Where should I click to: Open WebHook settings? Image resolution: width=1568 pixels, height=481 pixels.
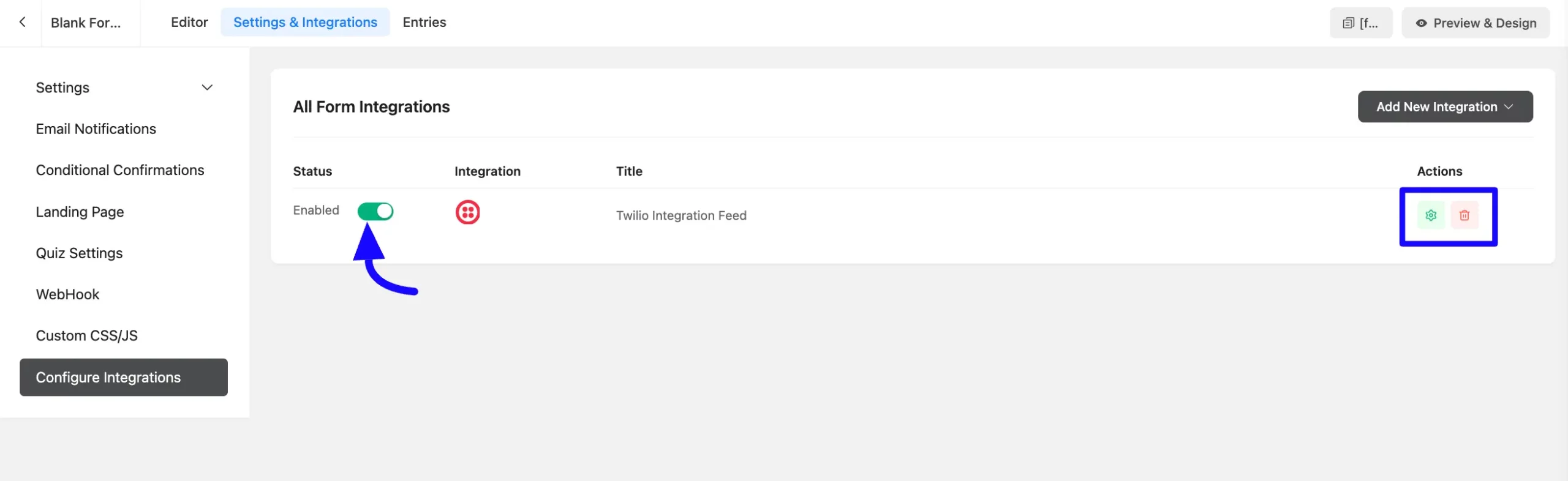pos(68,294)
